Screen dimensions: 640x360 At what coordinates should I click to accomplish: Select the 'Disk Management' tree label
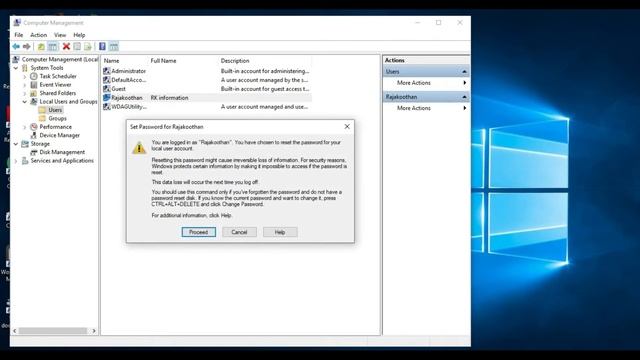(62, 152)
